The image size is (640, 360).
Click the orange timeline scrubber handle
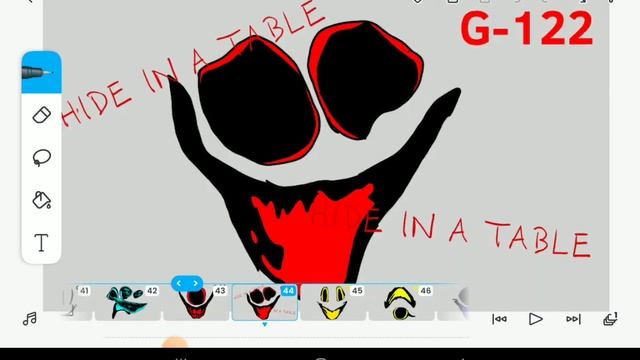[x=175, y=342]
